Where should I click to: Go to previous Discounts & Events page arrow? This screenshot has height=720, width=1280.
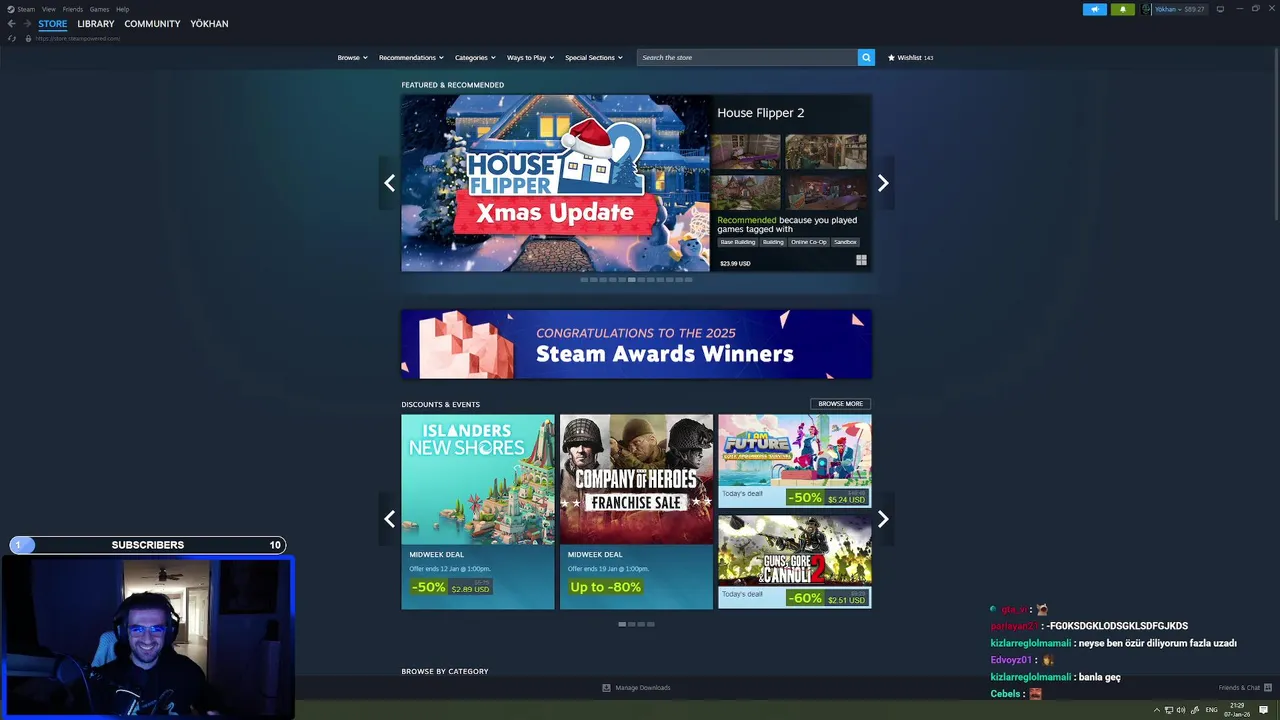[x=389, y=519]
